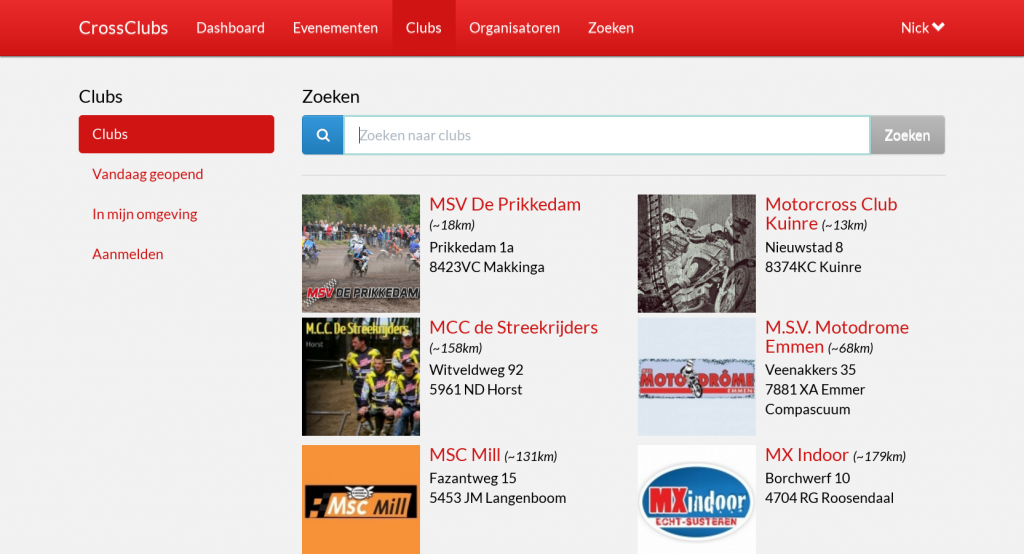Open the M.S.V. Motodrome Emmen title

(837, 336)
